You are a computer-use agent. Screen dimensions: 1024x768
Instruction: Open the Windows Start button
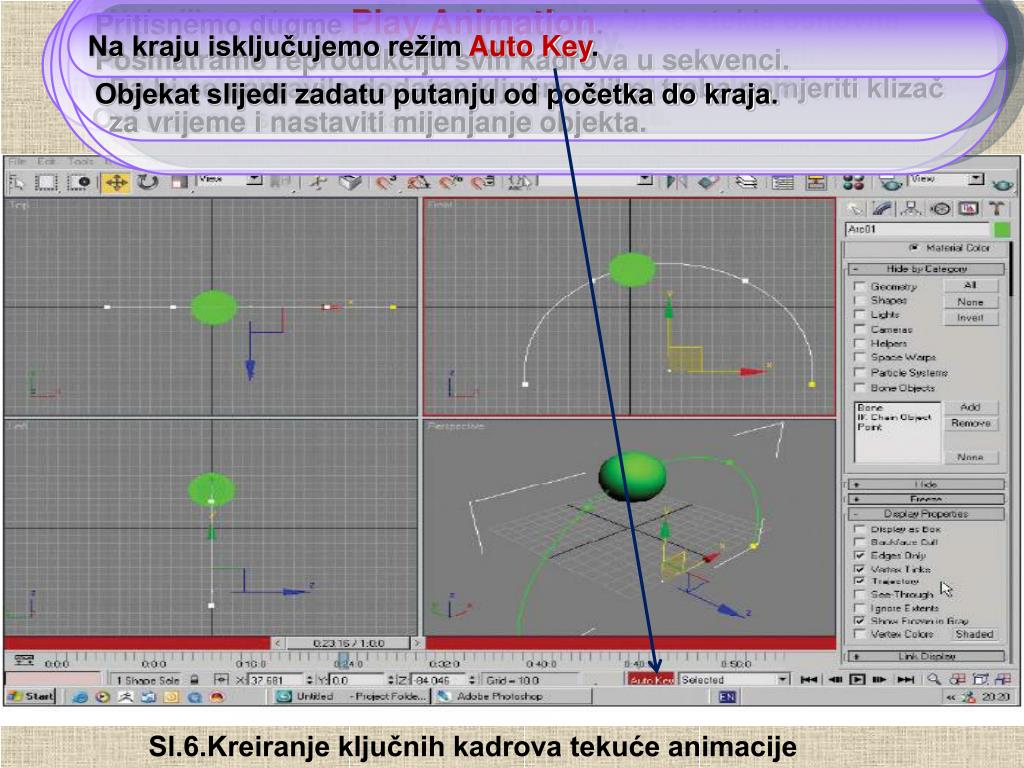point(31,696)
